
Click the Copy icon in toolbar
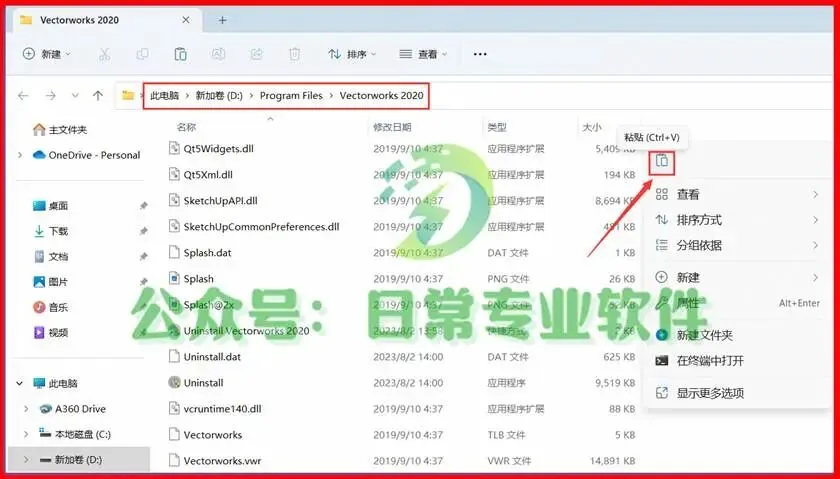click(142, 54)
